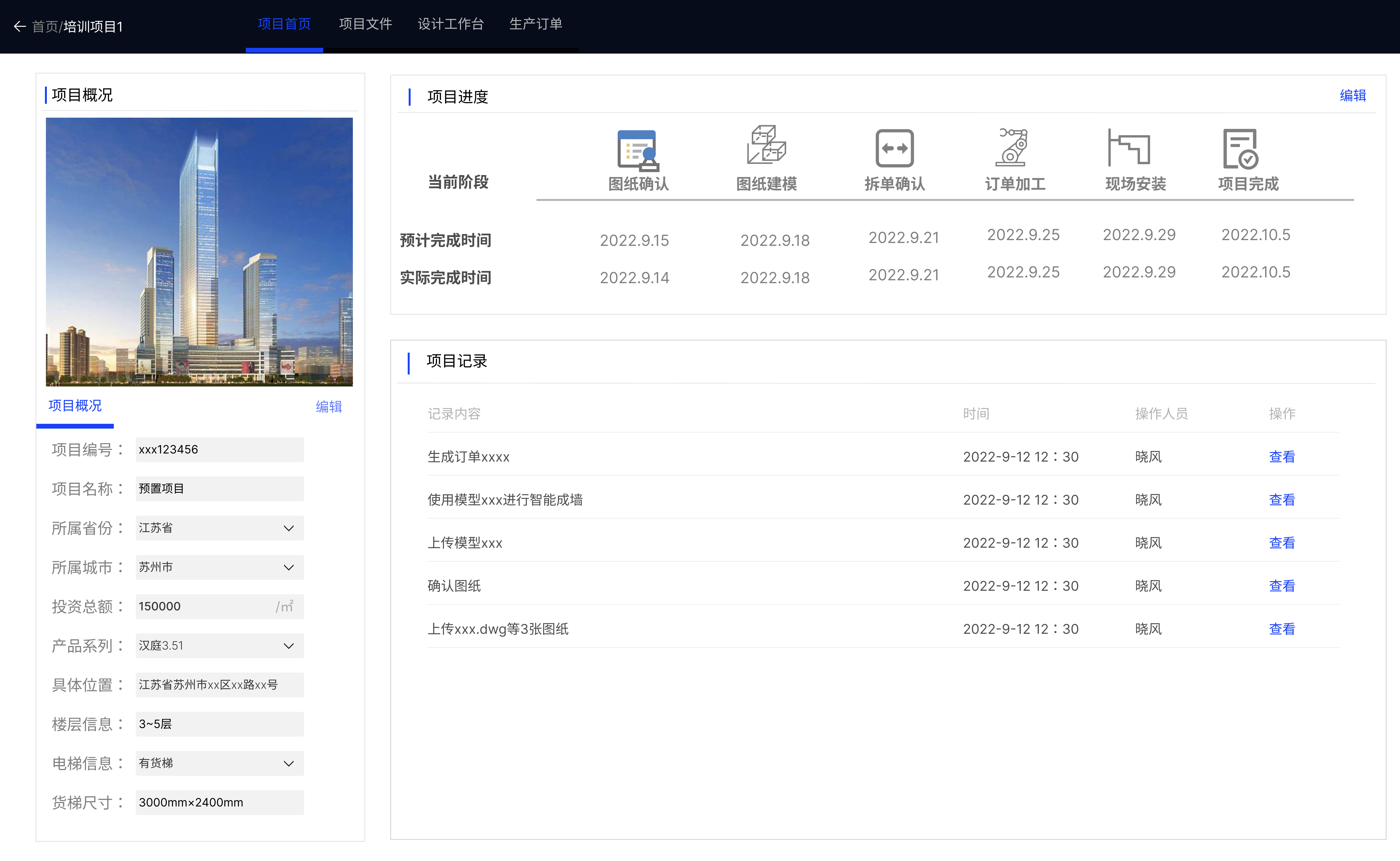
Task: Click the 图纸确认 stage label
Action: coord(639,184)
